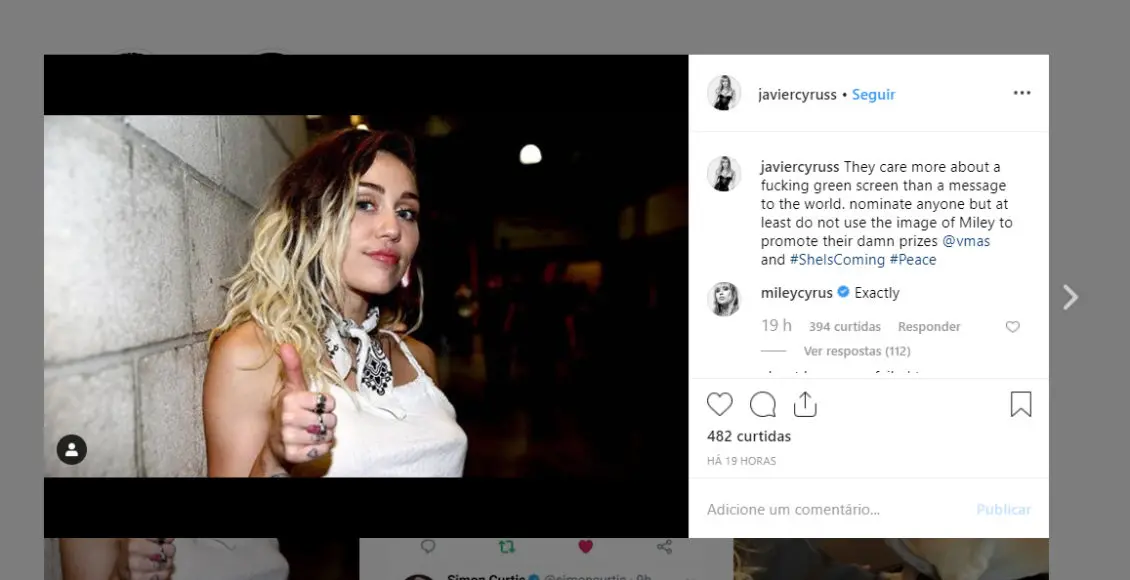Like the post with the heart icon
The image size is (1130, 580).
pyautogui.click(x=719, y=404)
